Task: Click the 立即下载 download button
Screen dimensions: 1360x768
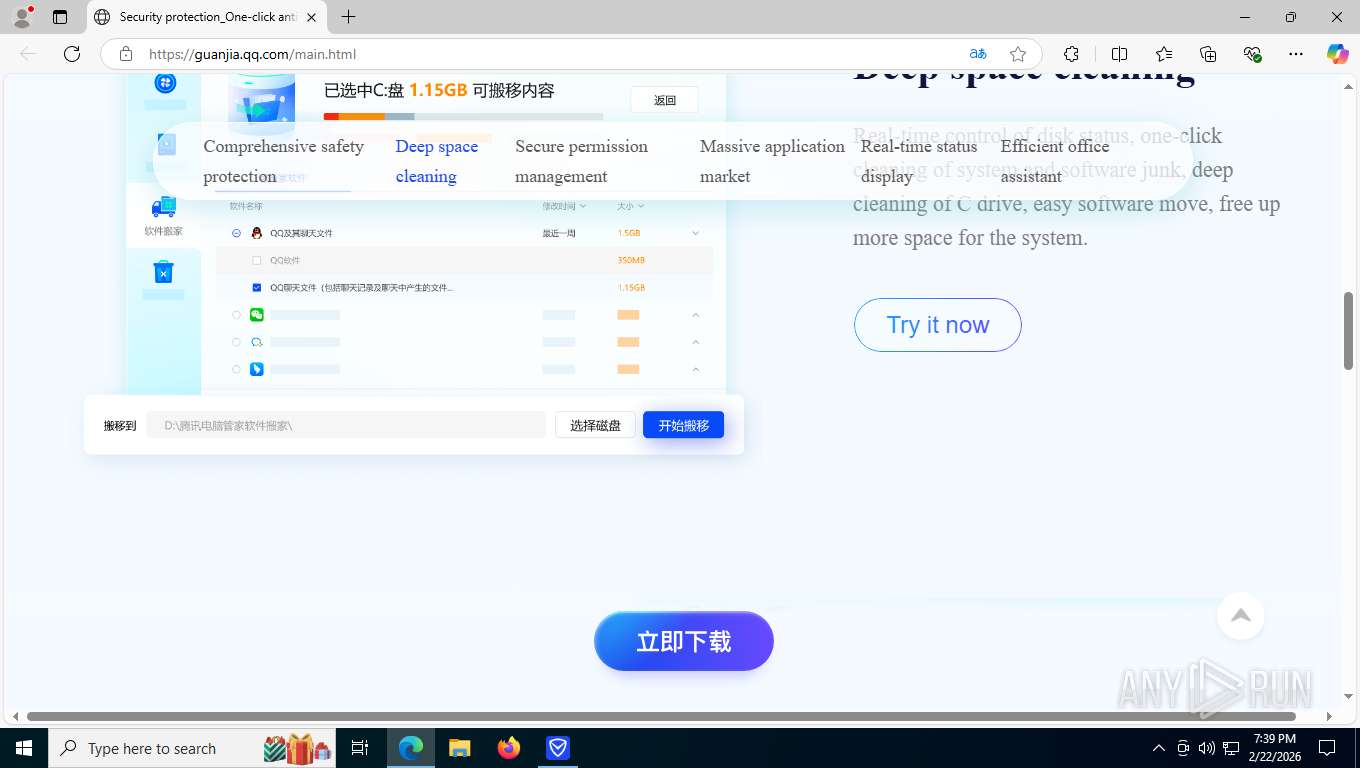Action: 684,641
